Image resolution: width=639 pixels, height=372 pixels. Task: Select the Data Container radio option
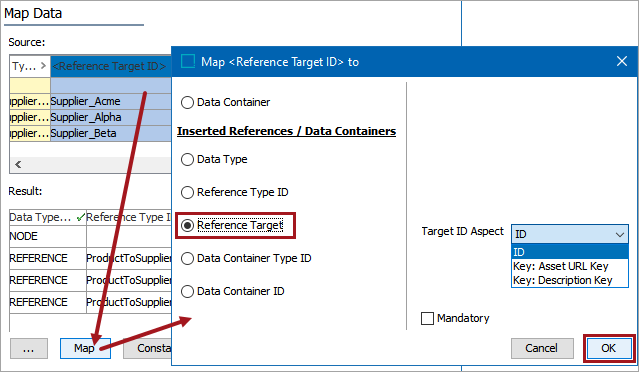(x=187, y=102)
